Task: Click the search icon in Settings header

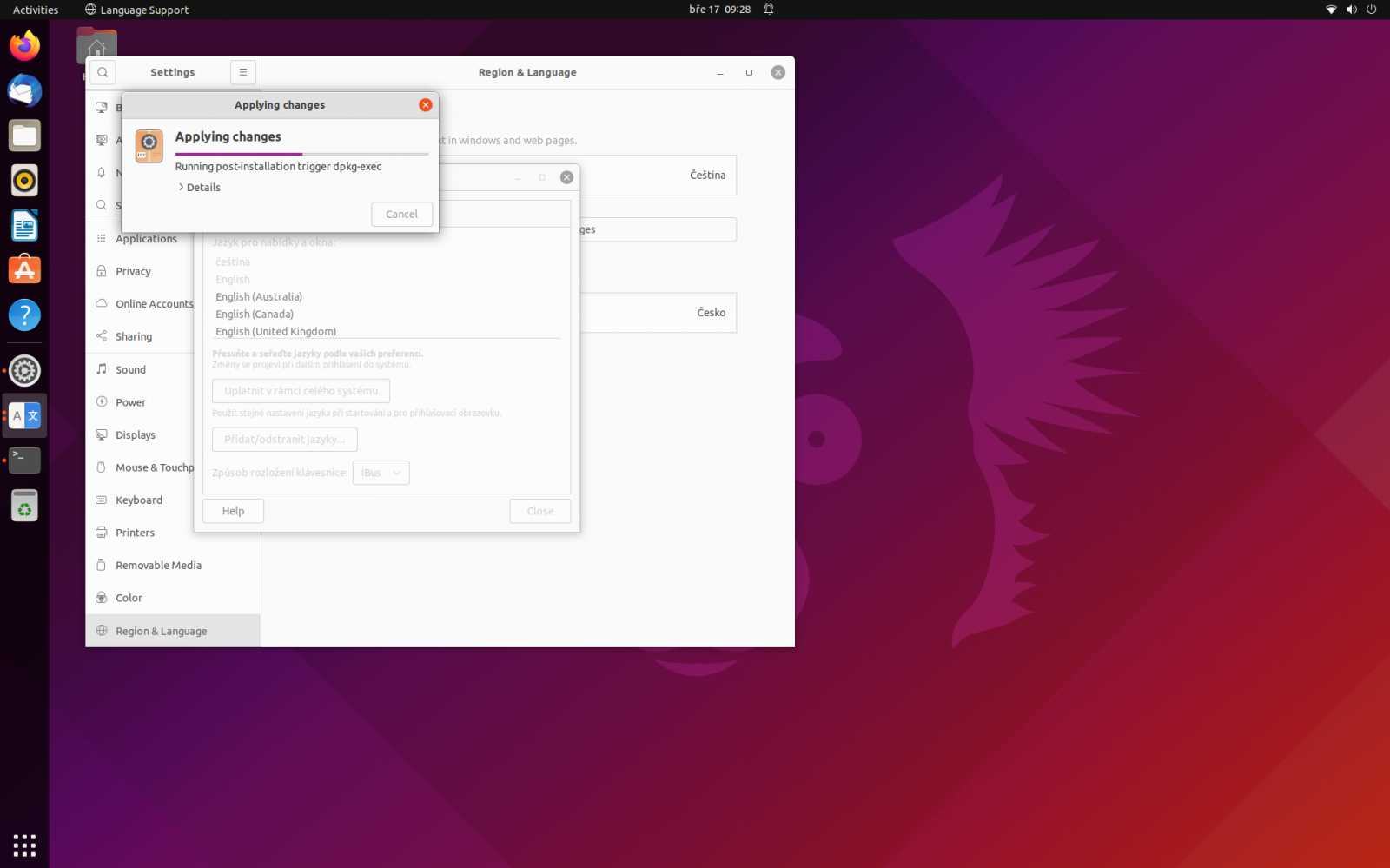Action: point(103,72)
